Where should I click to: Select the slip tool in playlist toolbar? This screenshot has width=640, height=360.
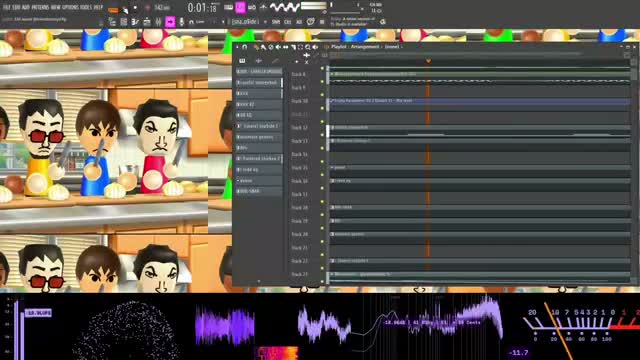coord(286,47)
